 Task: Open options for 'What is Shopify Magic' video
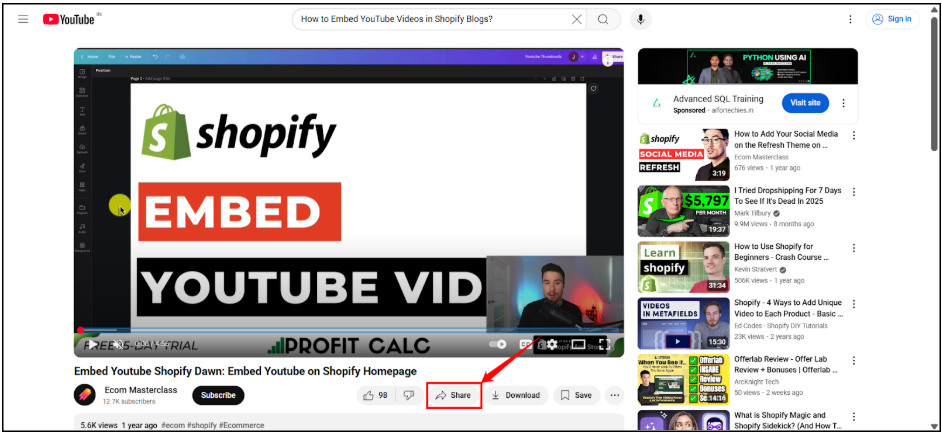point(854,416)
